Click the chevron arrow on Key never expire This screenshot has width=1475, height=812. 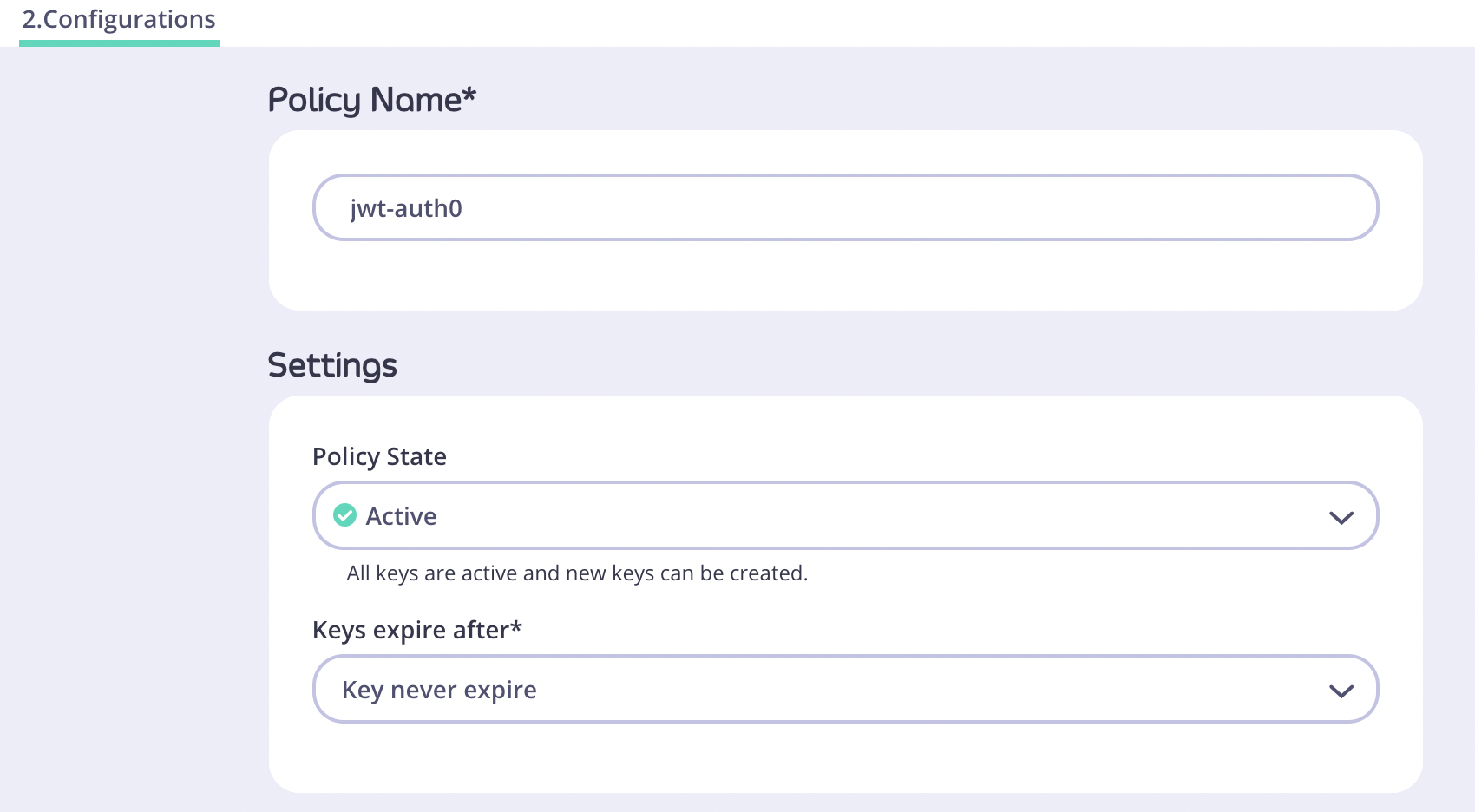tap(1341, 691)
